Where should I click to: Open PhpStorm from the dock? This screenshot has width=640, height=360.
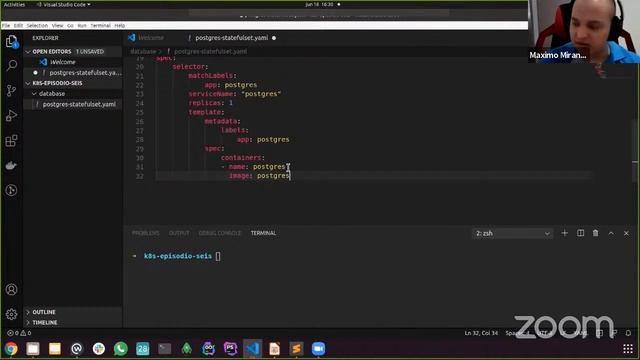230,349
